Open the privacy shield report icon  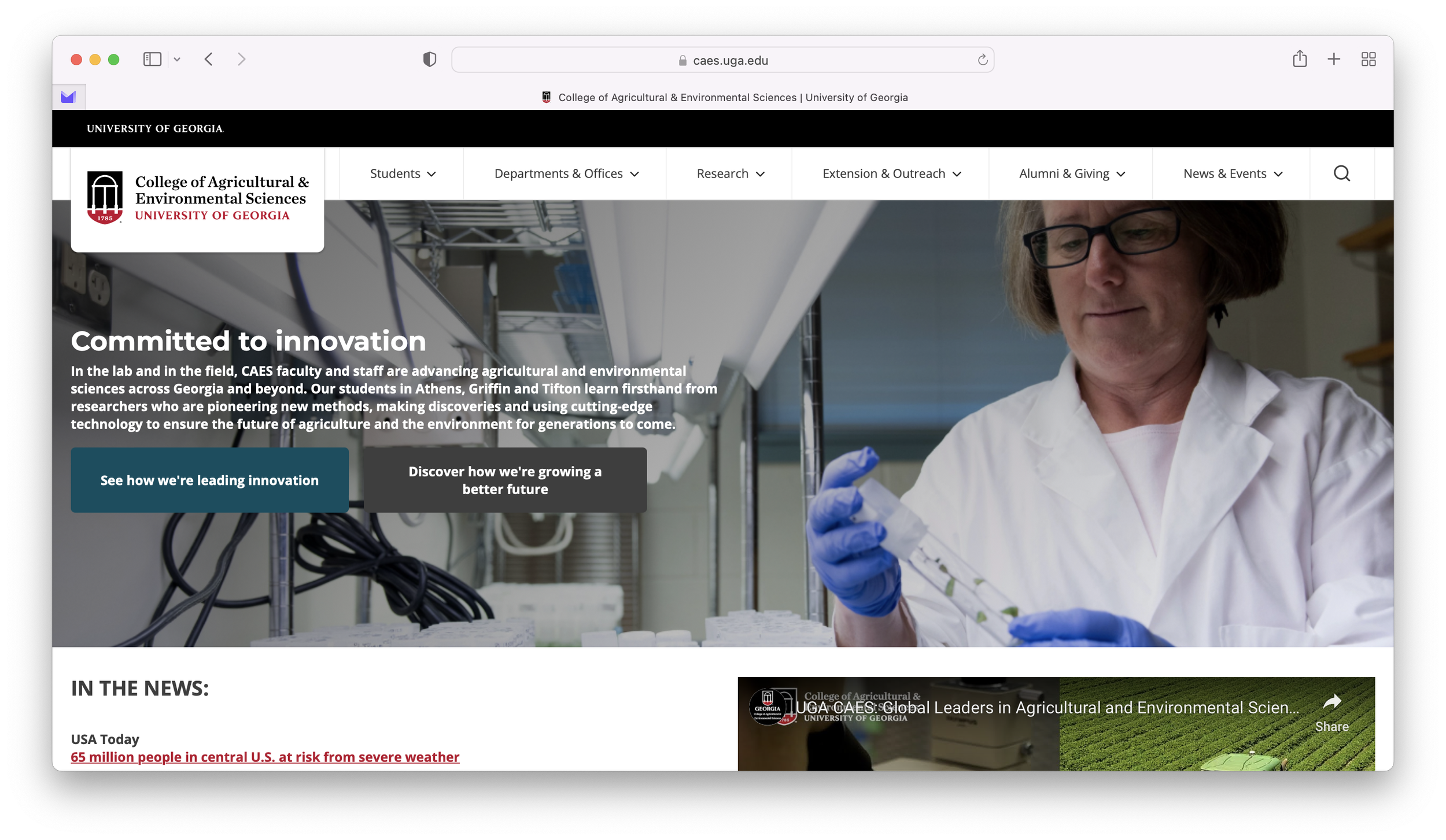429,60
